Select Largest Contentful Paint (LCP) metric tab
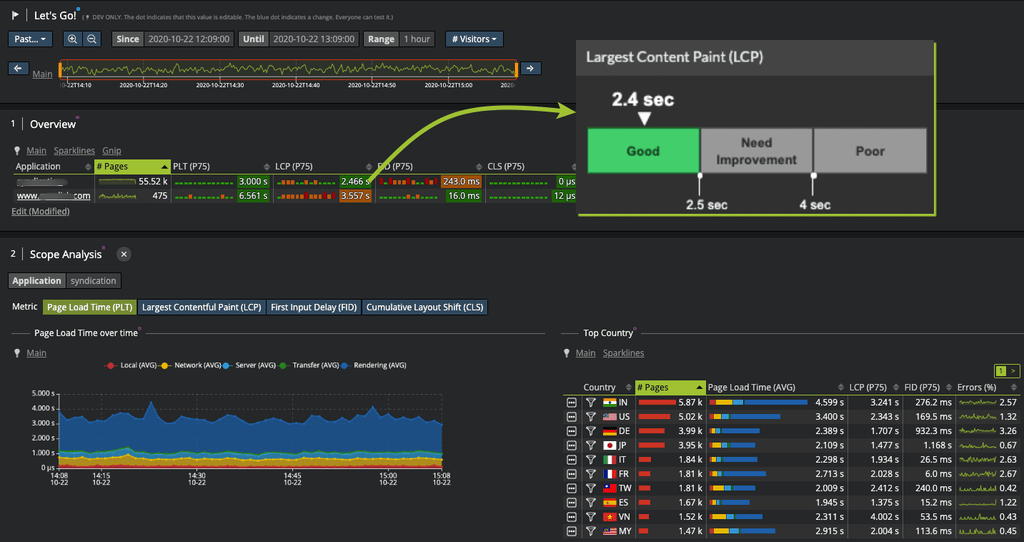 point(201,307)
